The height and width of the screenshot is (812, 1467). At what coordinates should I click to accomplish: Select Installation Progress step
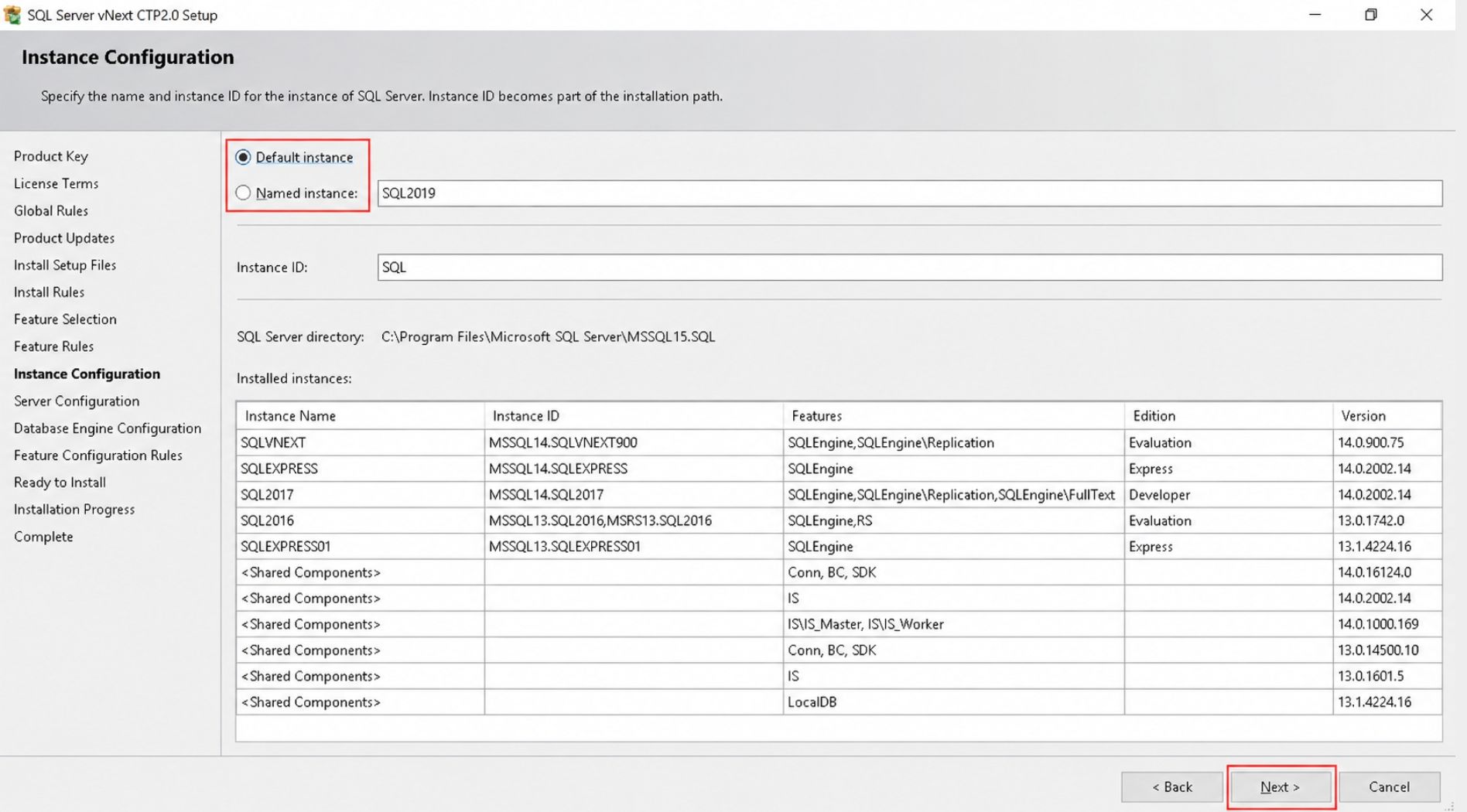(x=74, y=509)
